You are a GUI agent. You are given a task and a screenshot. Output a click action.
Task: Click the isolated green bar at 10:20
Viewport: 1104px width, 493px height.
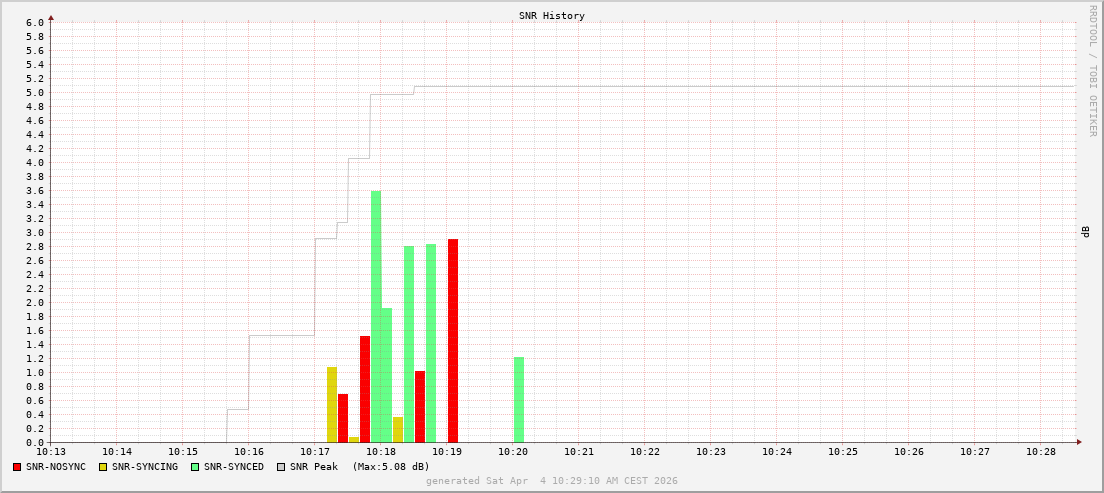coord(519,400)
